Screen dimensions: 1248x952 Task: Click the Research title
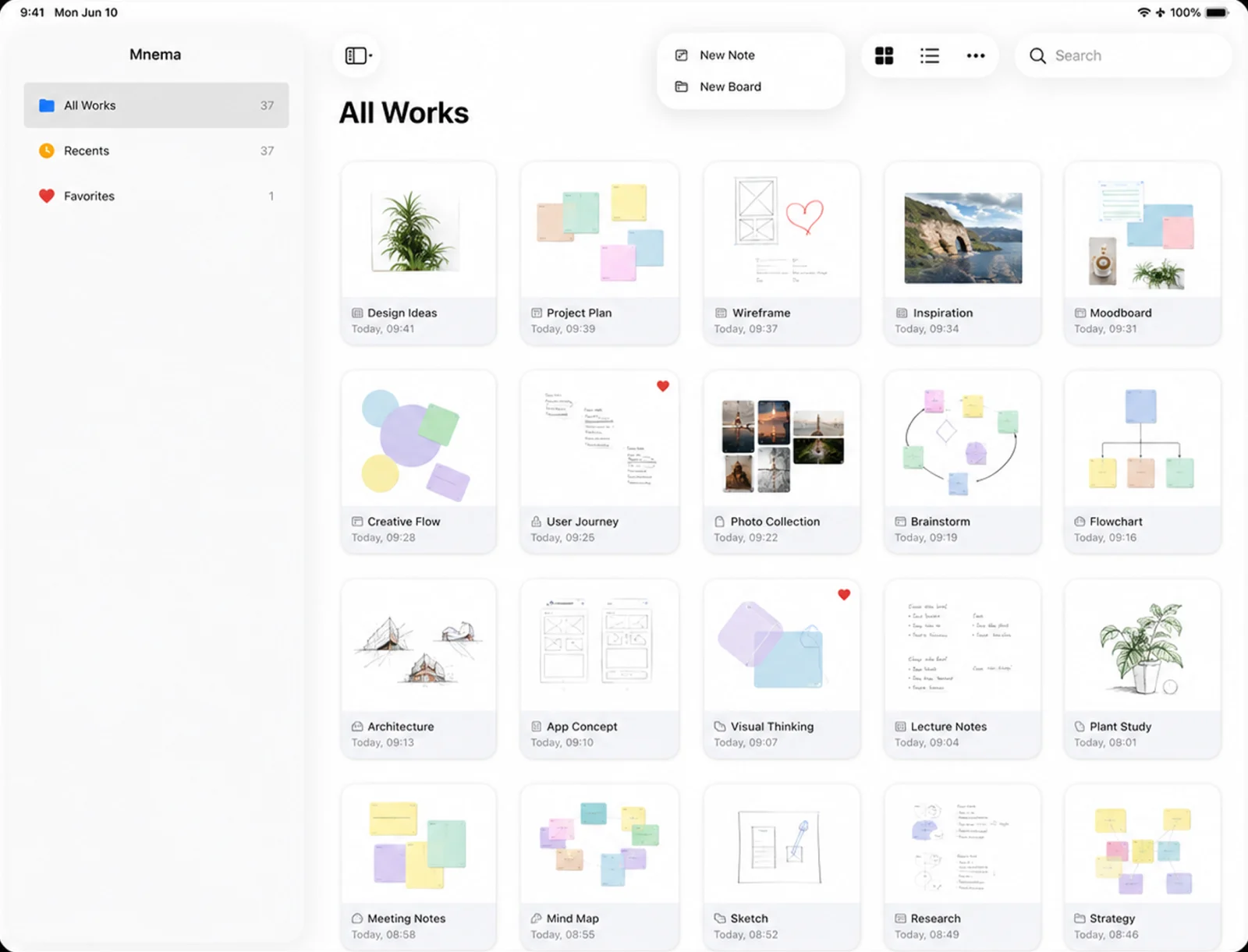[935, 918]
